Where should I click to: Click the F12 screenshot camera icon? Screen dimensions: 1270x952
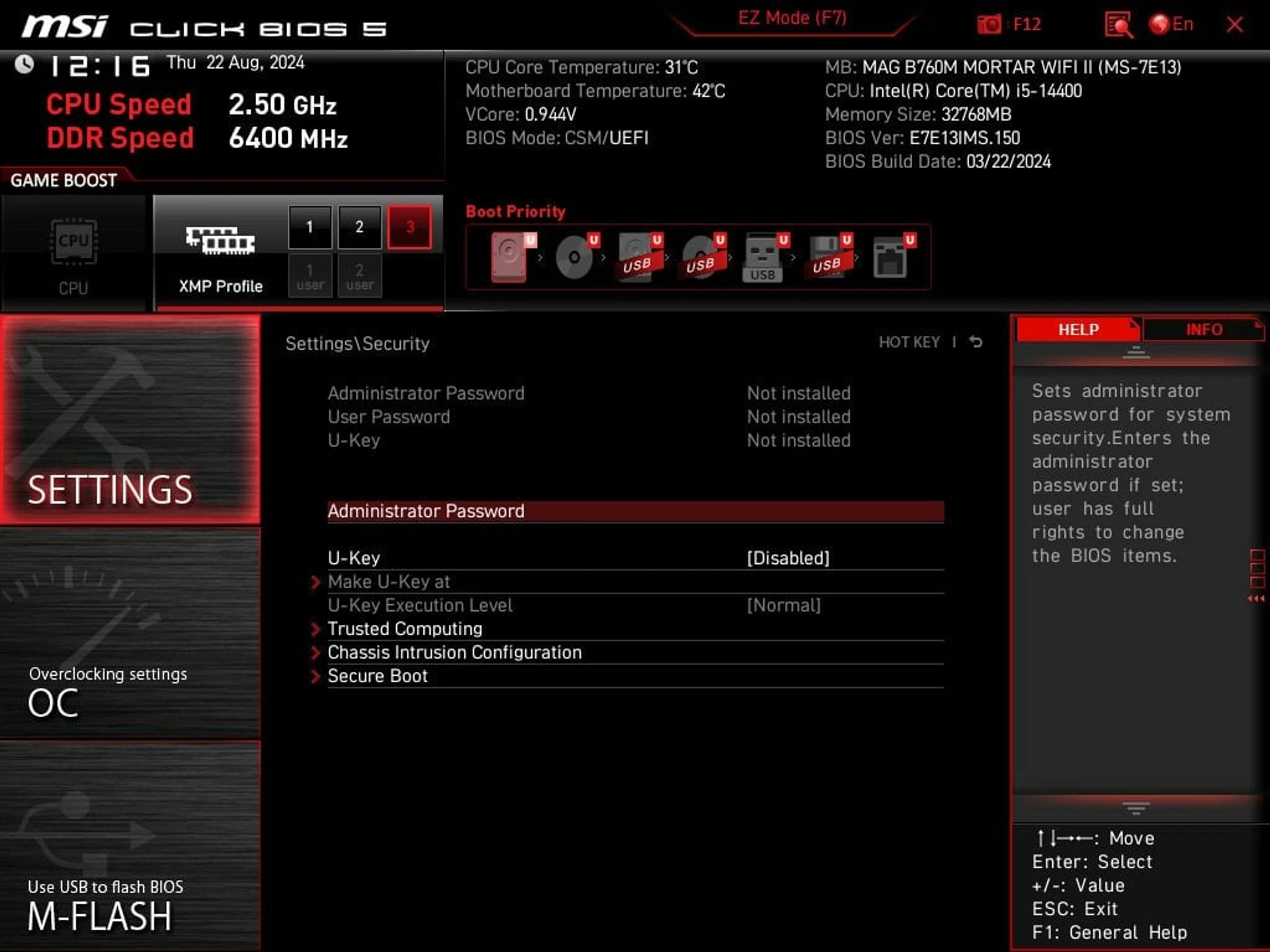(x=989, y=24)
